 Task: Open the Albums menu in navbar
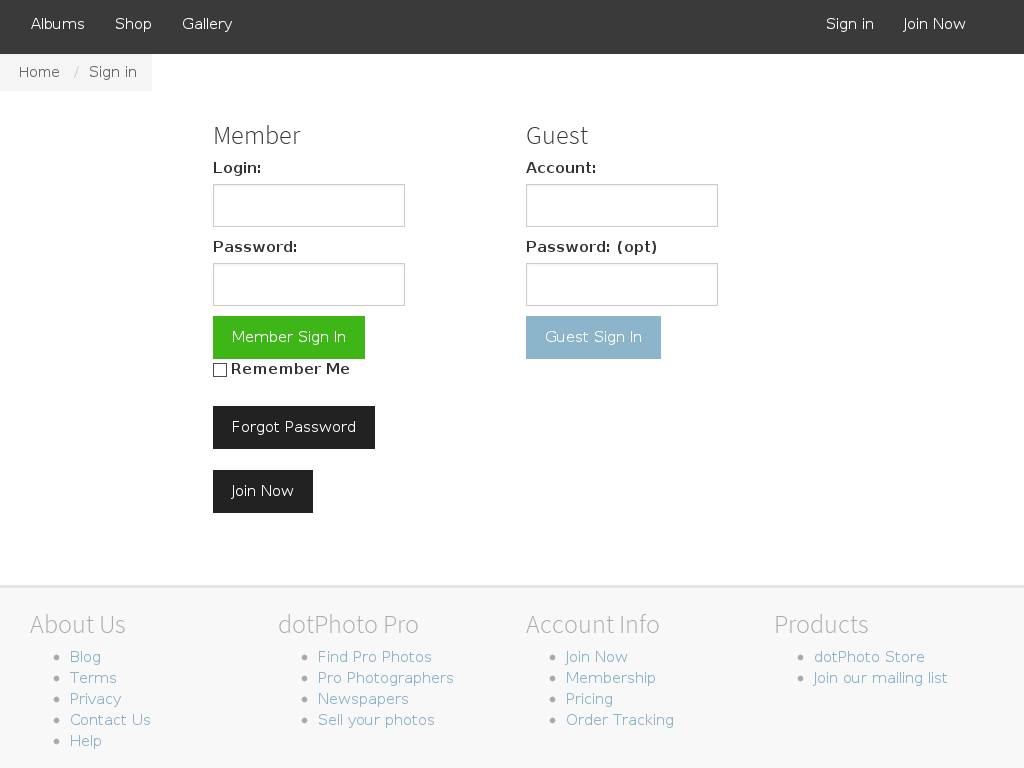[58, 24]
